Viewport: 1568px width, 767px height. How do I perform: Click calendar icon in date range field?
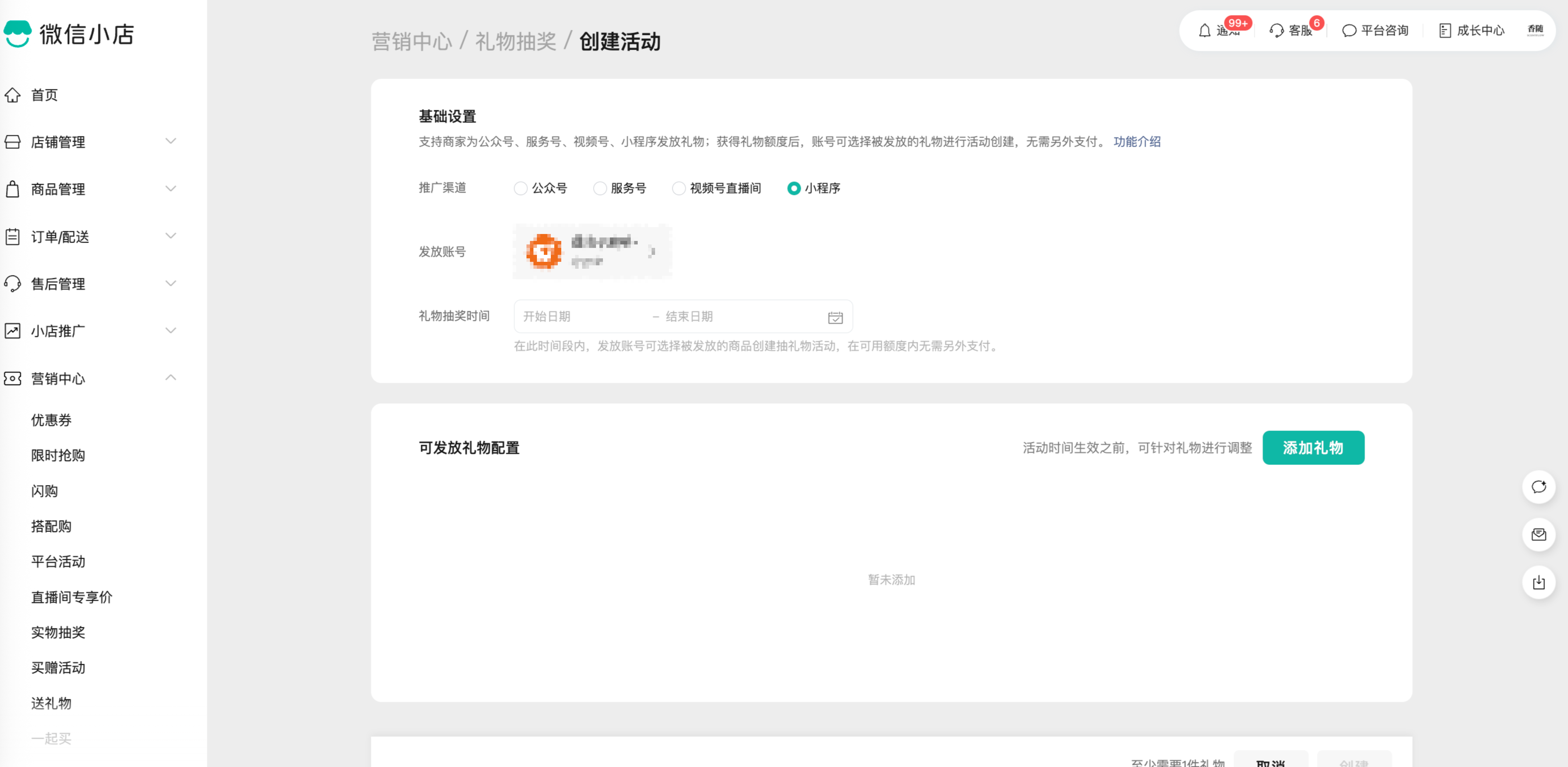(835, 317)
